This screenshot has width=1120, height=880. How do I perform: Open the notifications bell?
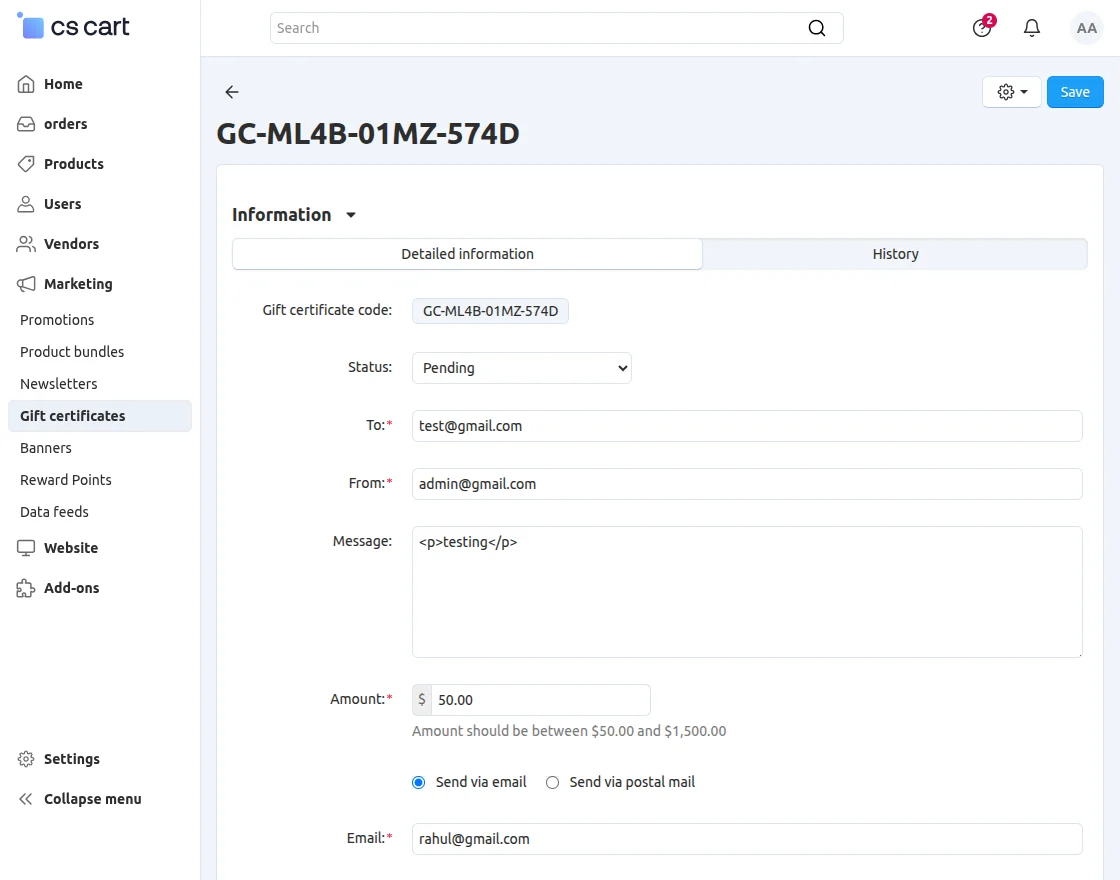pos(1031,28)
